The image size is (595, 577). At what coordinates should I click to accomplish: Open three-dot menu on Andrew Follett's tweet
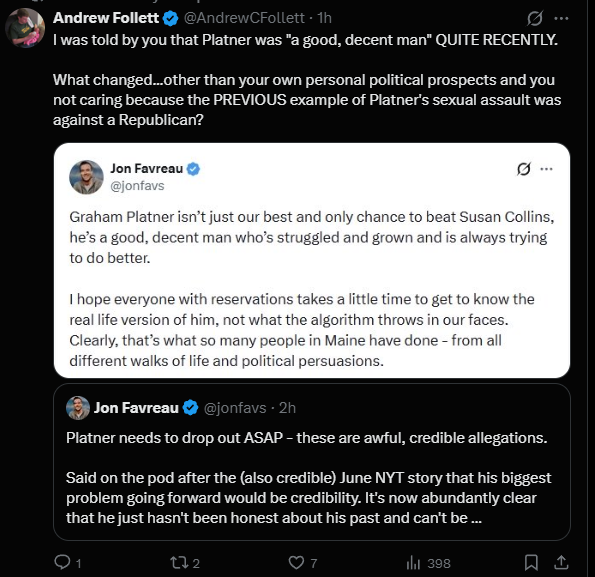coord(561,18)
